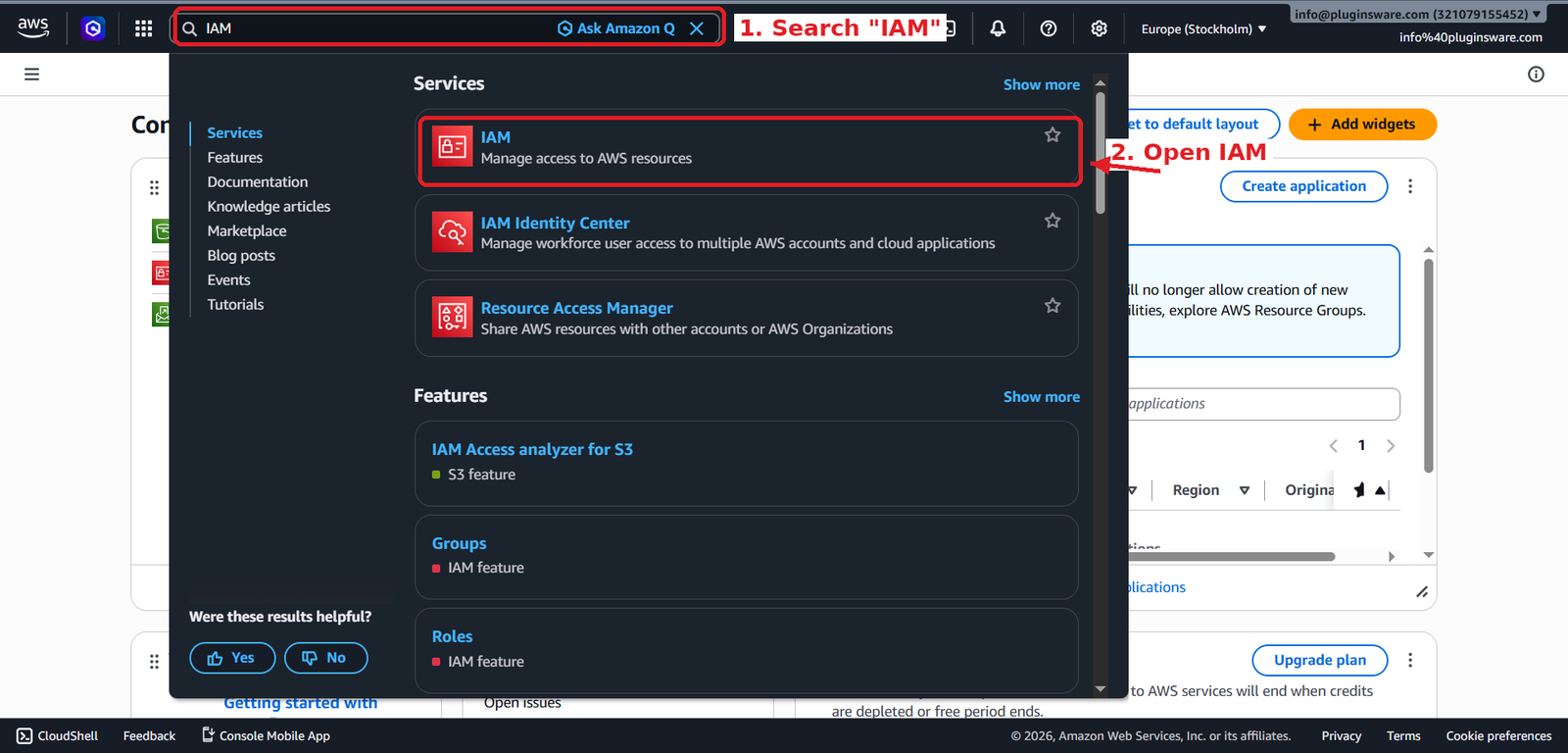Click the Add widgets button

[1362, 125]
